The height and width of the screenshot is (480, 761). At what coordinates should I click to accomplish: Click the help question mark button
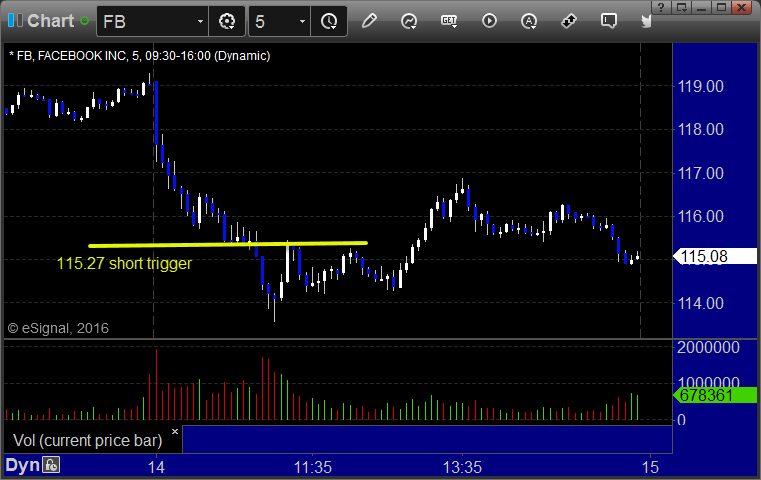[x=661, y=7]
